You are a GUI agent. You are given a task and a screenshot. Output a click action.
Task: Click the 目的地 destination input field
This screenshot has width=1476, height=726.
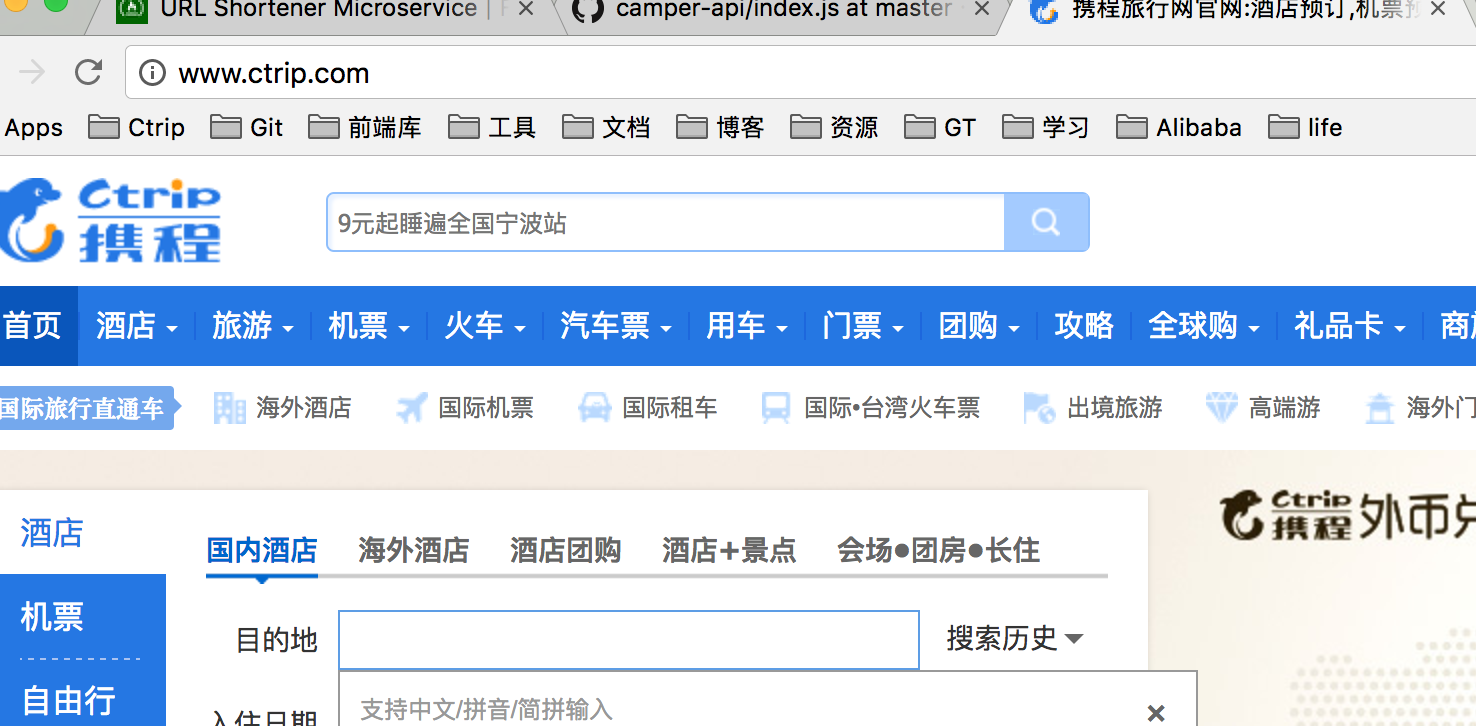628,639
